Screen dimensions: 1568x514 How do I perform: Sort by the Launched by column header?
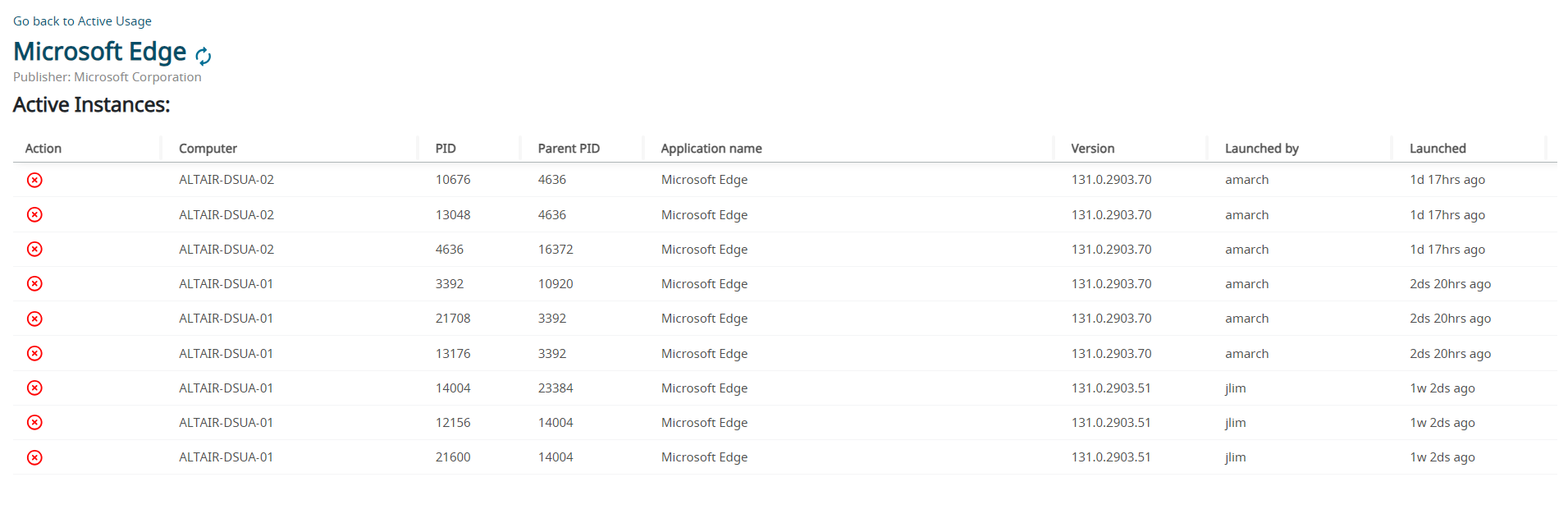(1261, 149)
